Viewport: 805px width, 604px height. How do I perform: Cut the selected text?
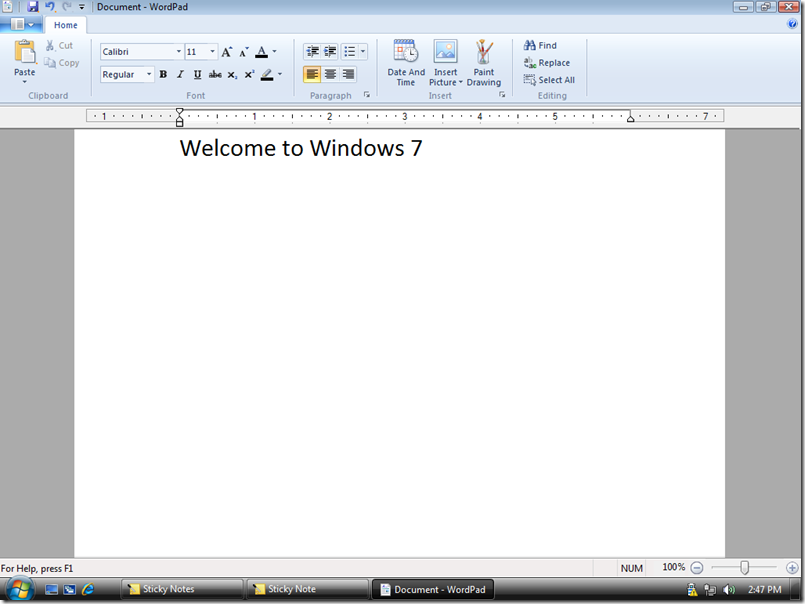(59, 46)
